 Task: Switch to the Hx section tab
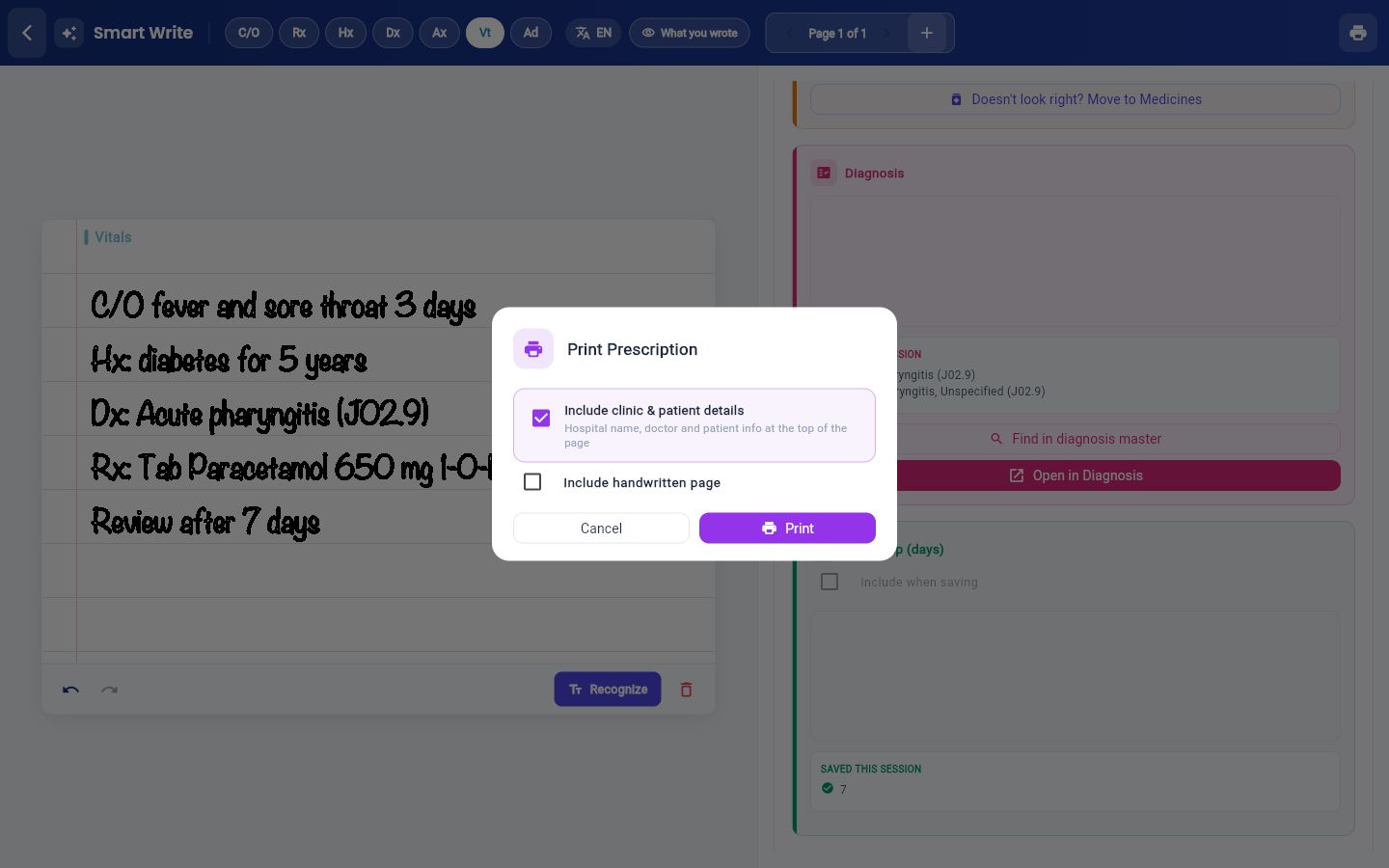point(345,33)
